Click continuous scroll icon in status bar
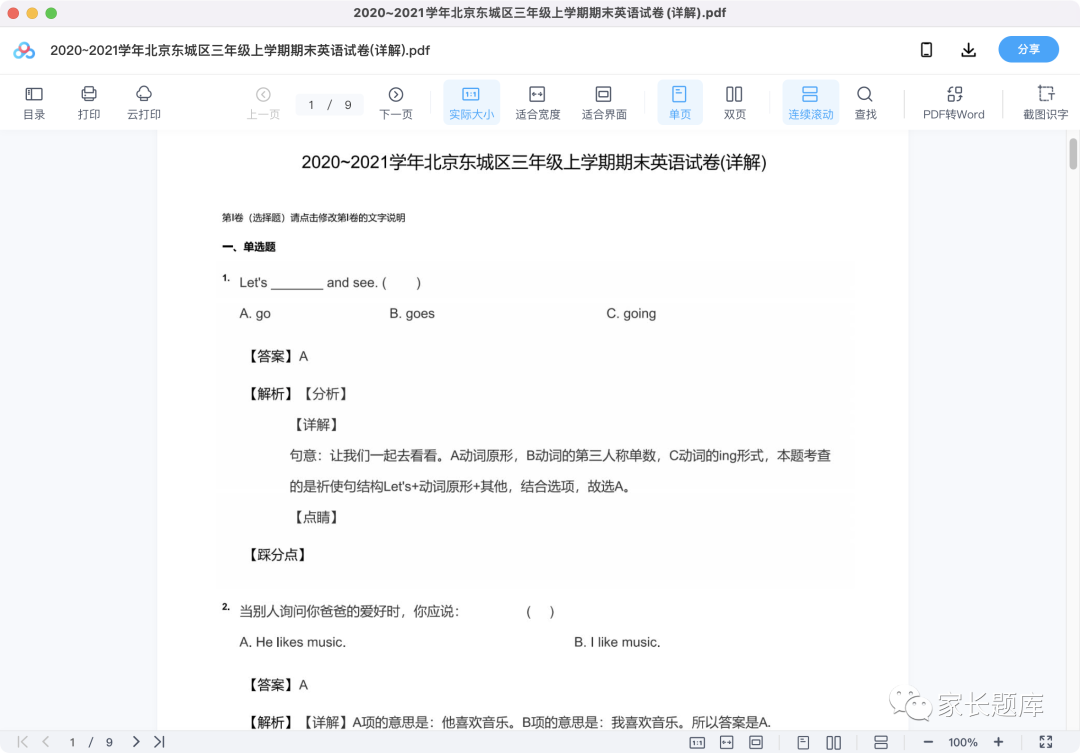 click(881, 743)
